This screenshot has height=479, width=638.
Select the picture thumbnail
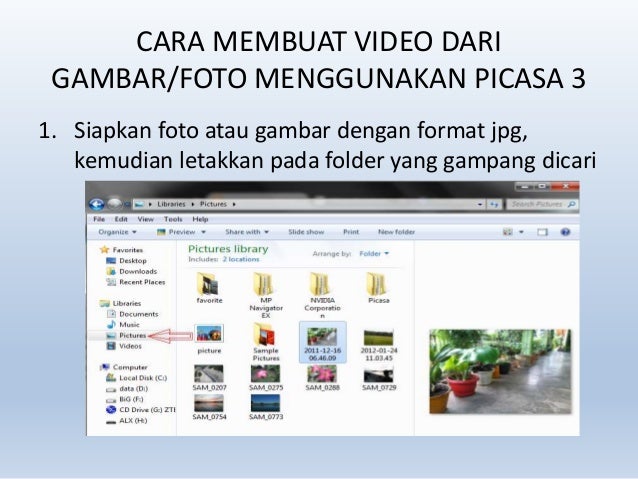tap(209, 339)
